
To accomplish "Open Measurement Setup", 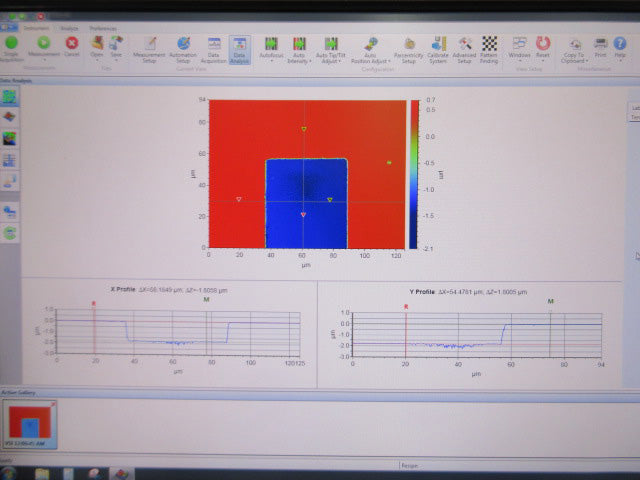I will click(150, 46).
